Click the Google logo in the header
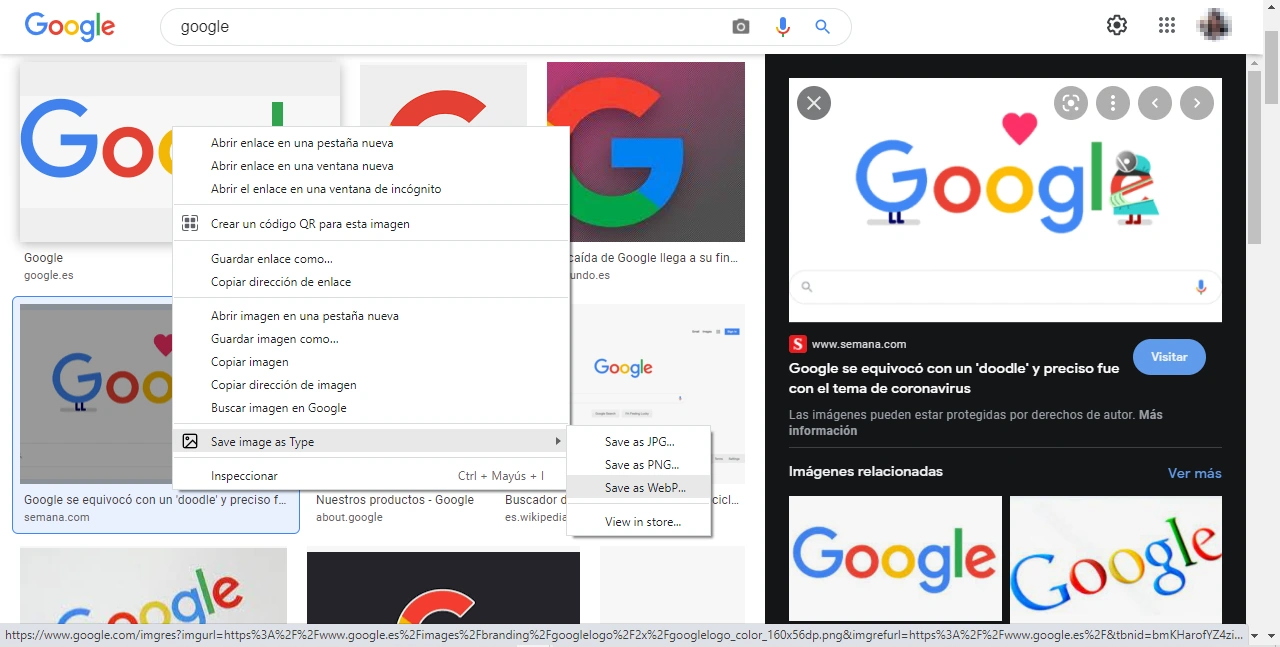This screenshot has height=647, width=1280. [x=70, y=27]
